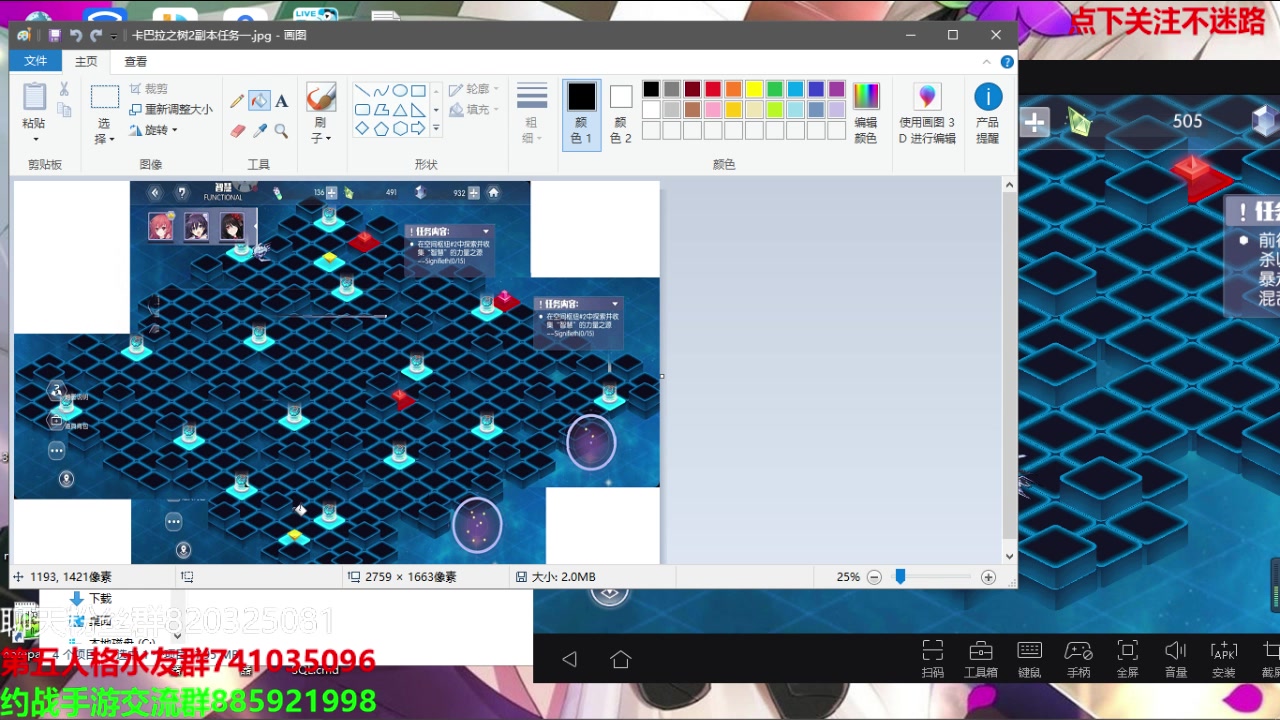Click Resize (重新调整大小) button
This screenshot has height=720, width=1280.
pos(169,109)
